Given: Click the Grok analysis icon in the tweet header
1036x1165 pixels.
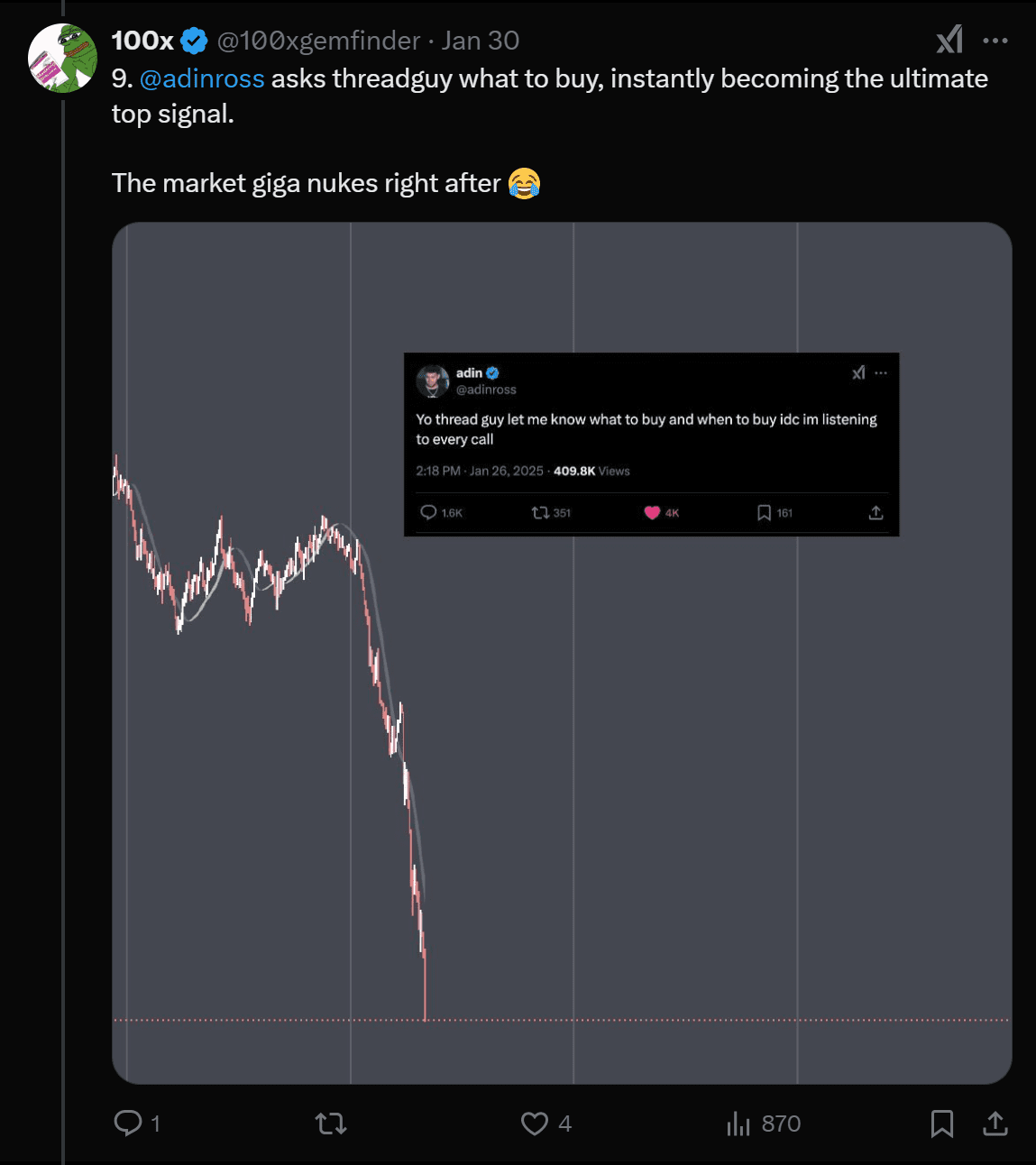Looking at the screenshot, I should (x=948, y=40).
